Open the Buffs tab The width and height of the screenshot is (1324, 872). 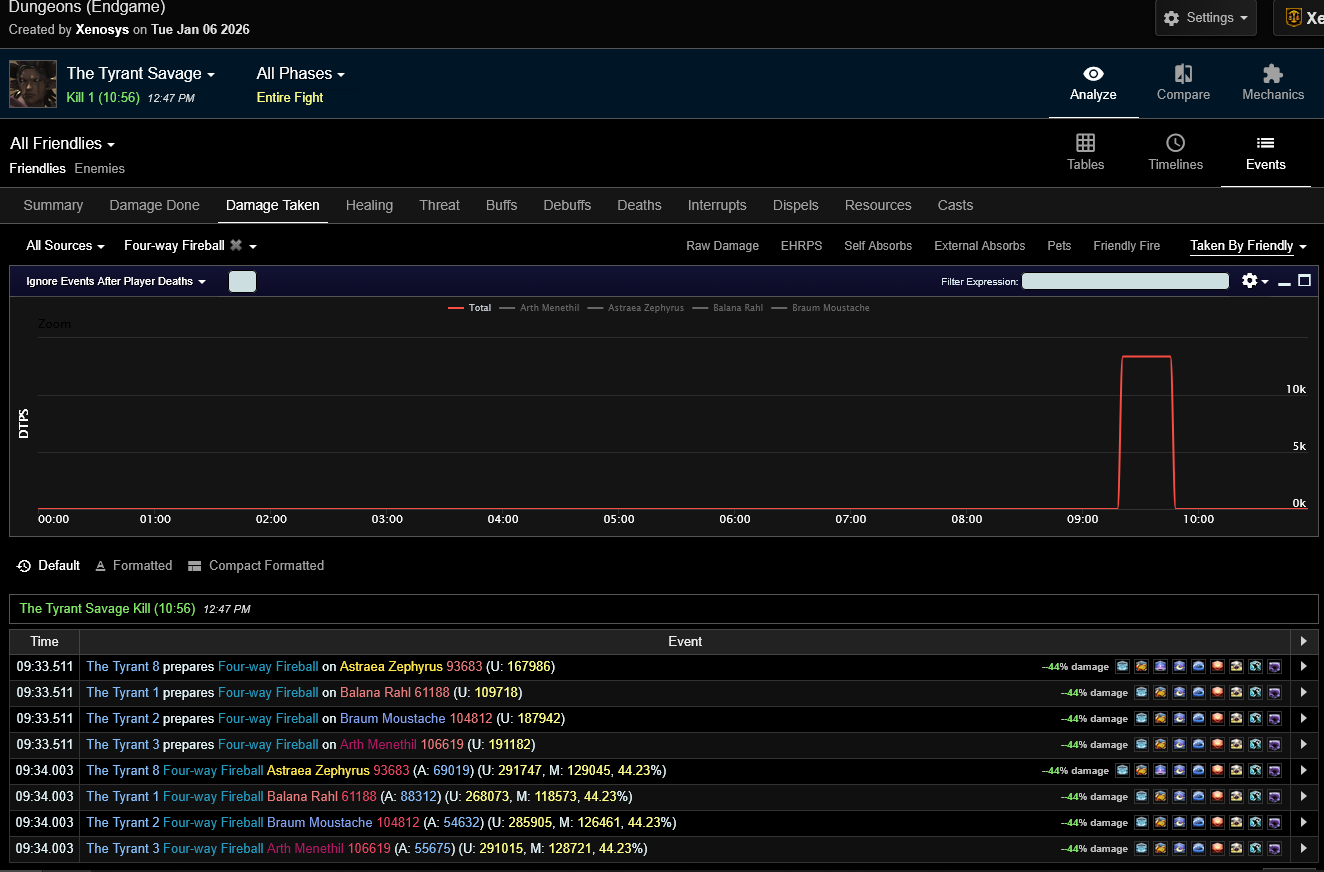(x=501, y=205)
